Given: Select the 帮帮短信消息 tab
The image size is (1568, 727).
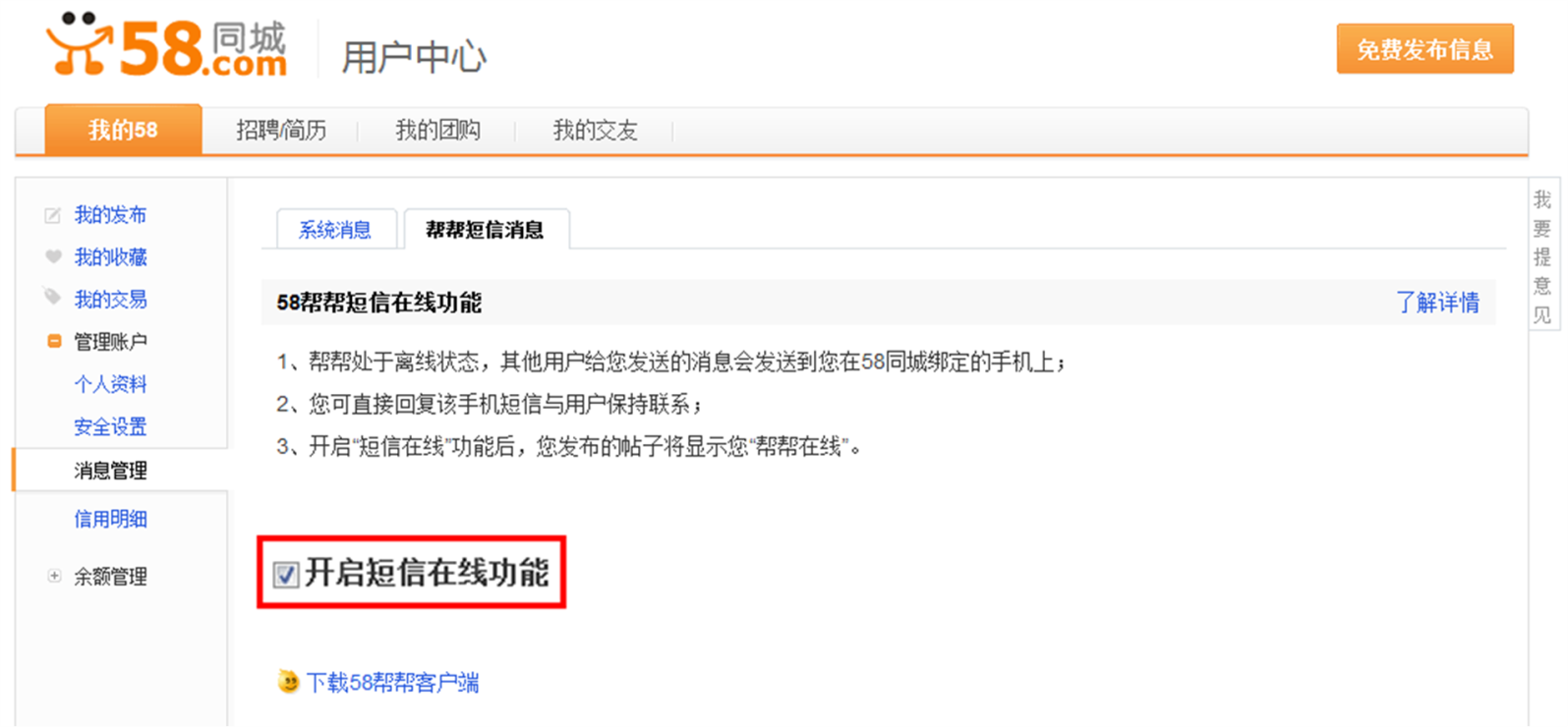Looking at the screenshot, I should click(485, 230).
